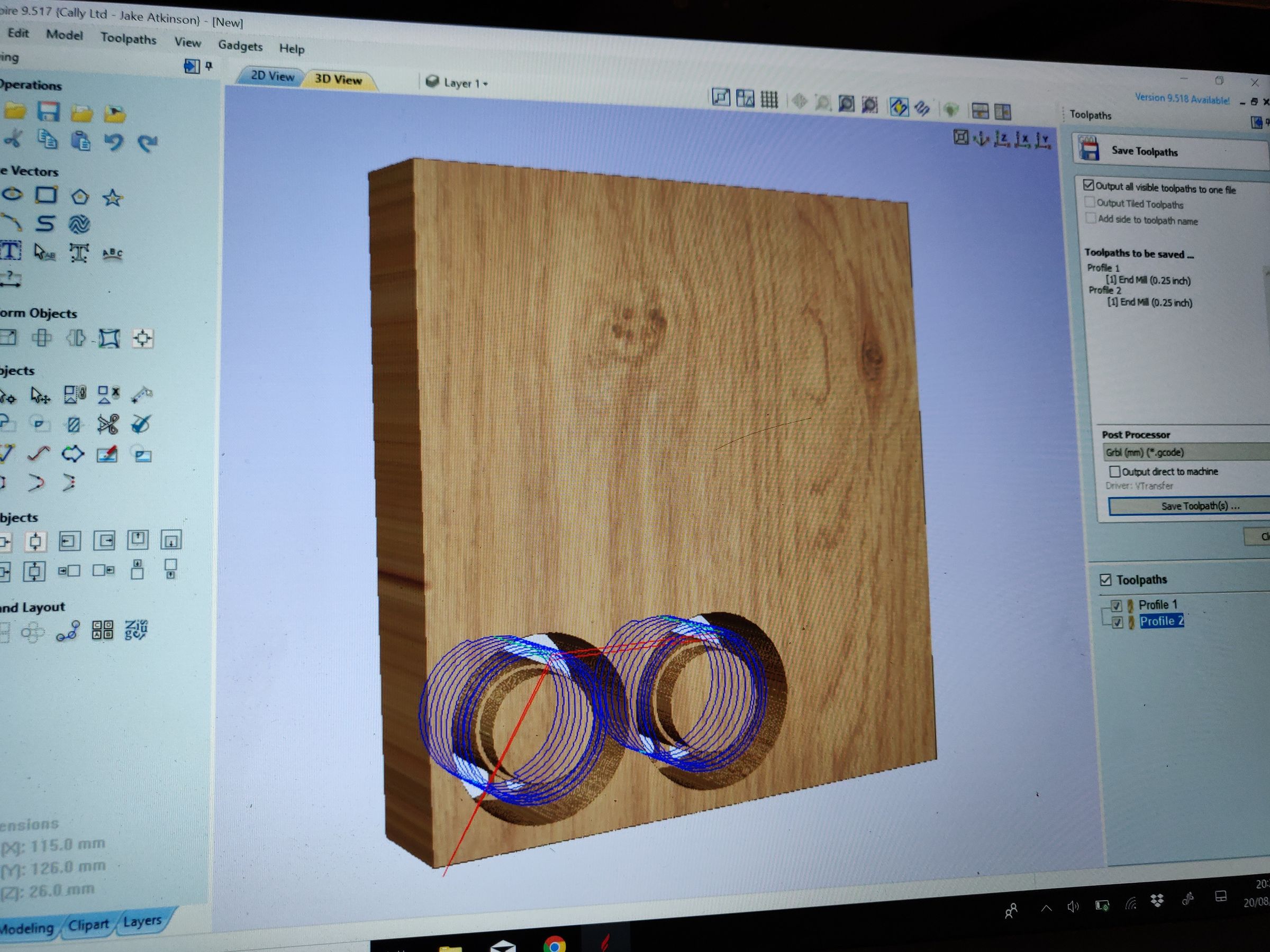Click the Undo icon under File Operations

(115, 142)
